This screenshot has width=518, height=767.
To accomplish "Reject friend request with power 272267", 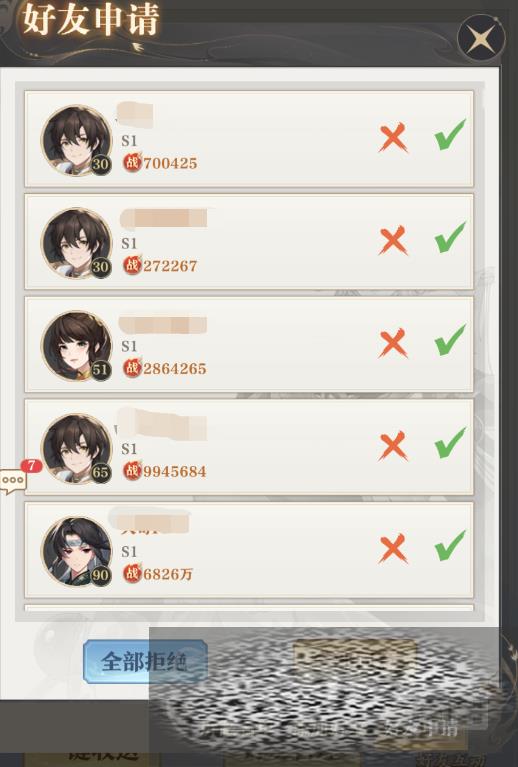I will (393, 240).
